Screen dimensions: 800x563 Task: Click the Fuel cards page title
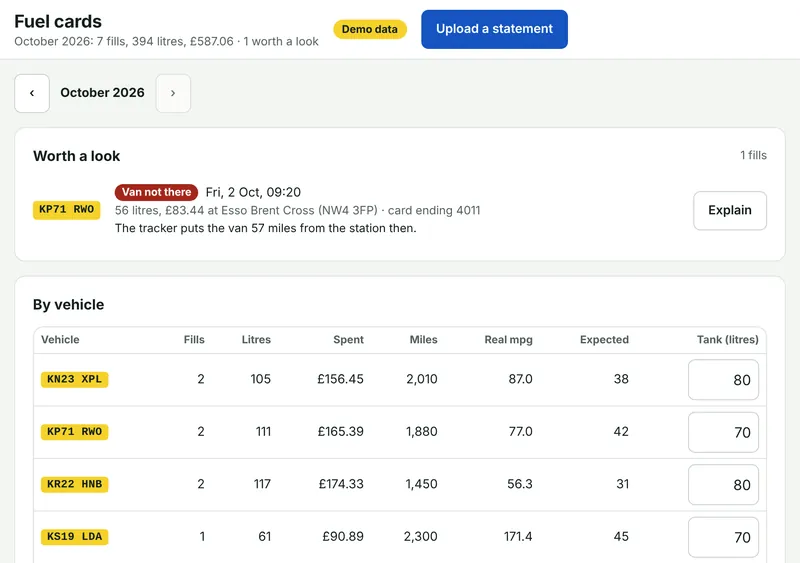click(x=58, y=21)
